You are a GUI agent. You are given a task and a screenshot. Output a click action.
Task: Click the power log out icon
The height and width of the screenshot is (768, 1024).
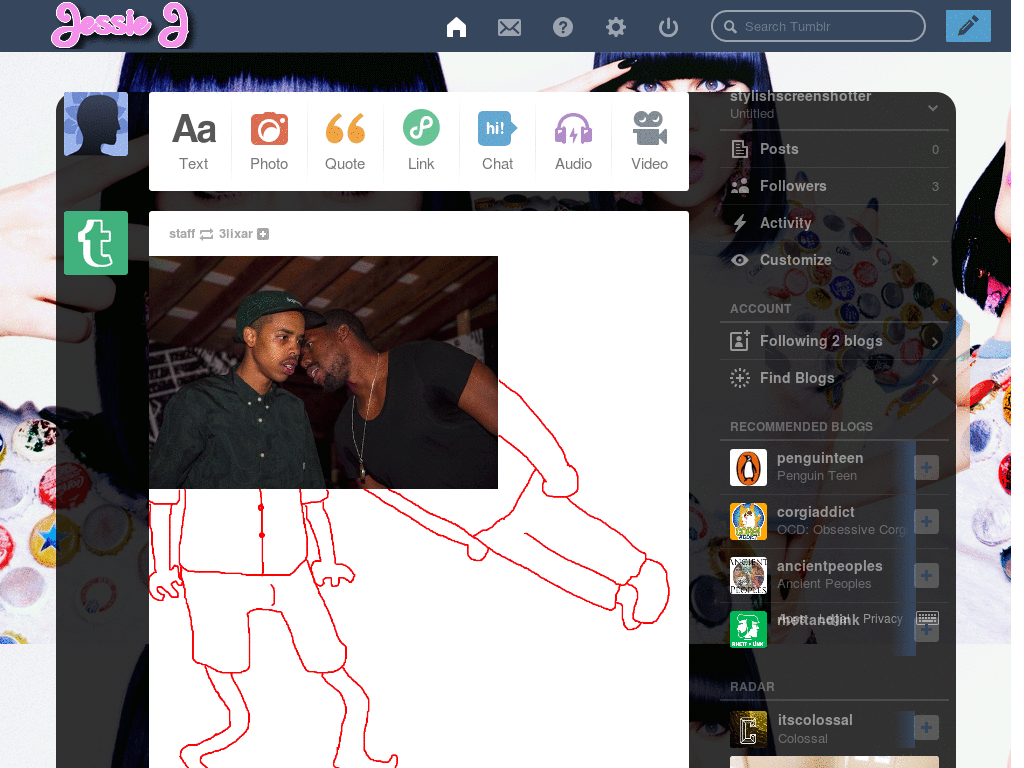(x=668, y=27)
